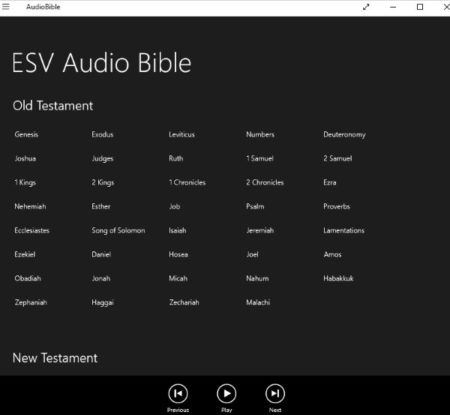Open Lamentations
450x415 pixels.
[x=344, y=230]
